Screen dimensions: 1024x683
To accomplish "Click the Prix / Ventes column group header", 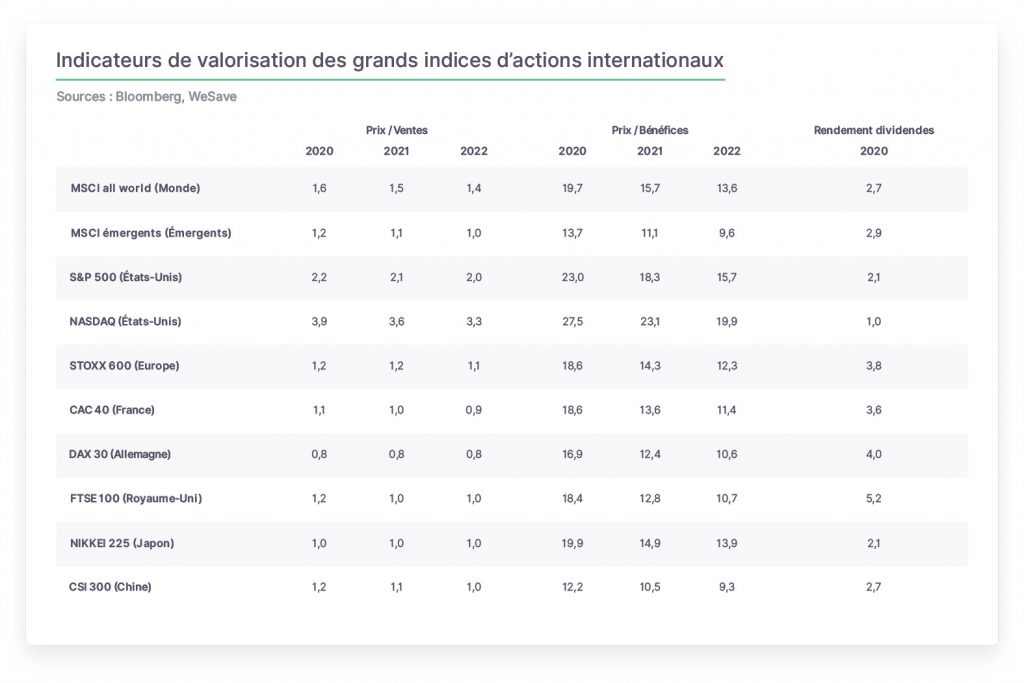I will [x=396, y=130].
